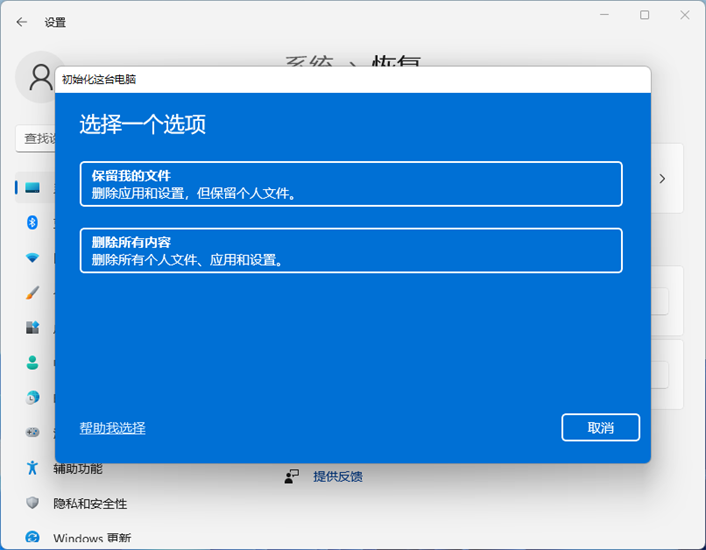Choose the 删除所有内容 option
Screen dimensions: 706x550
tap(351, 250)
